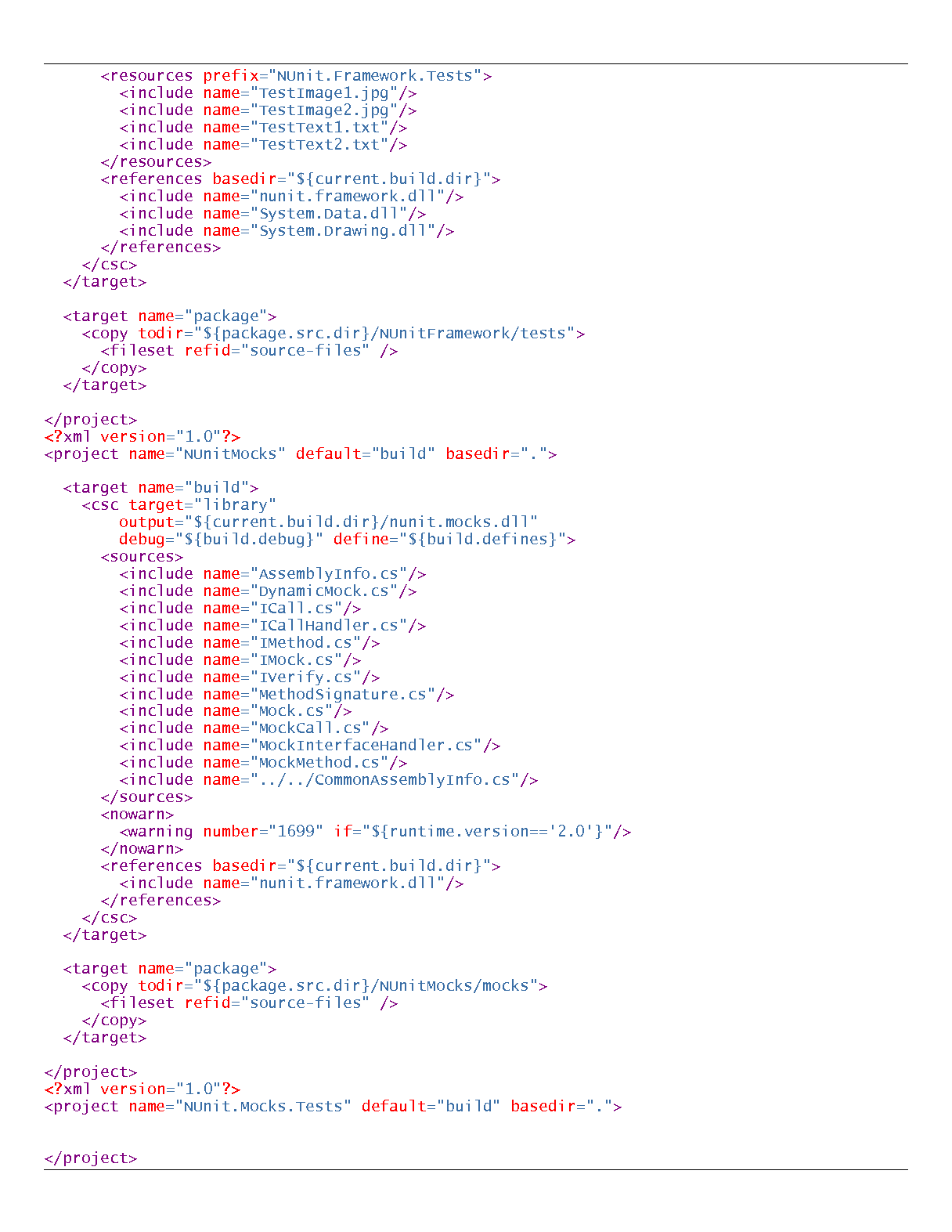Click the ICallHandler.cs source name
The width and height of the screenshot is (952, 1232).
tap(333, 626)
